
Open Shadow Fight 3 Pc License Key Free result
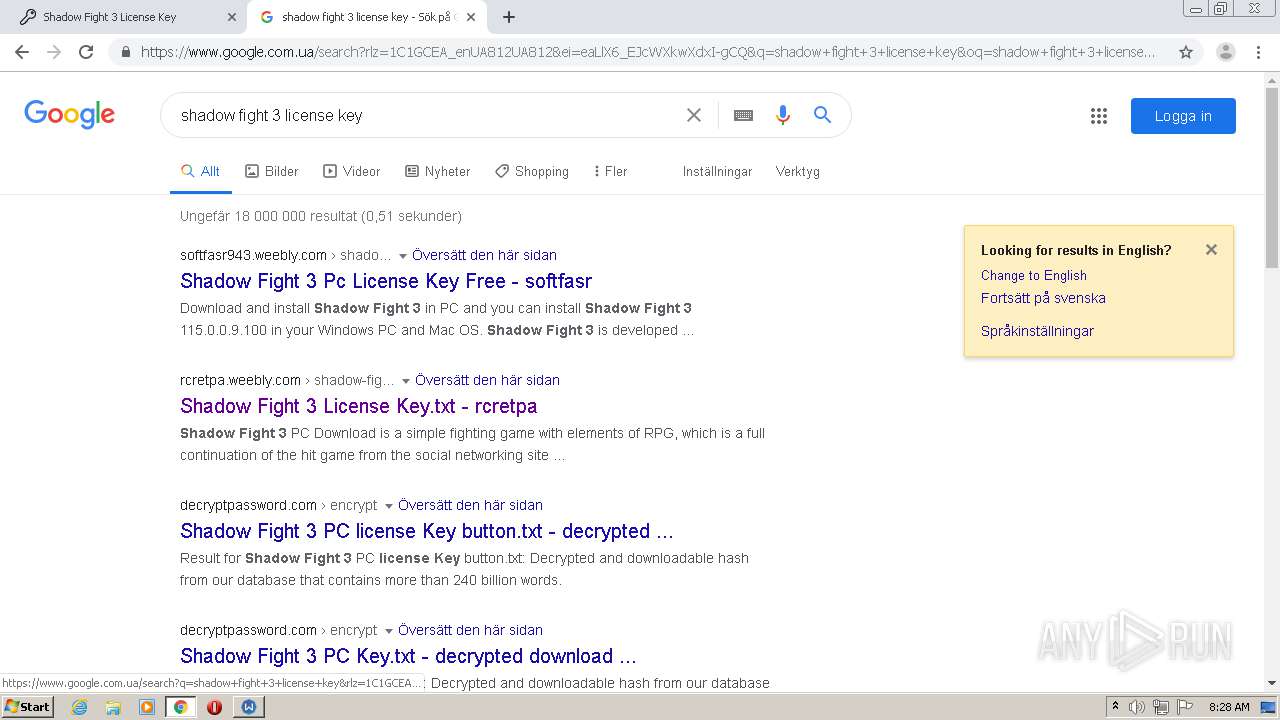click(386, 281)
